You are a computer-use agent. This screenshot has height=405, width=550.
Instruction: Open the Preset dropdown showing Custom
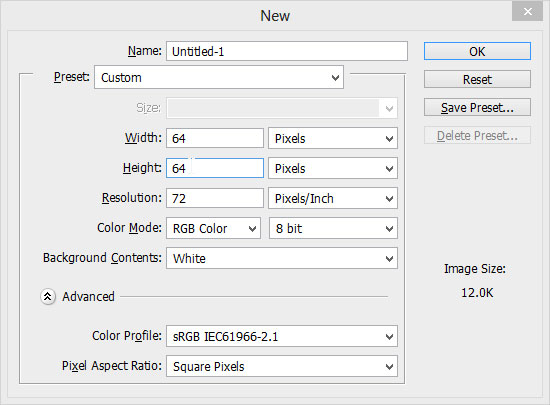point(219,77)
